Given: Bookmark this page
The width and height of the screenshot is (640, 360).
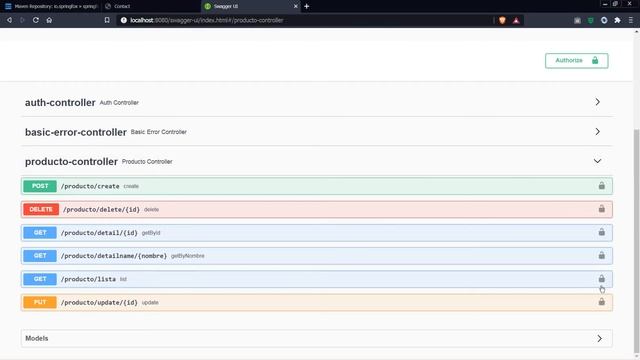Looking at the screenshot, I should tap(107, 20).
